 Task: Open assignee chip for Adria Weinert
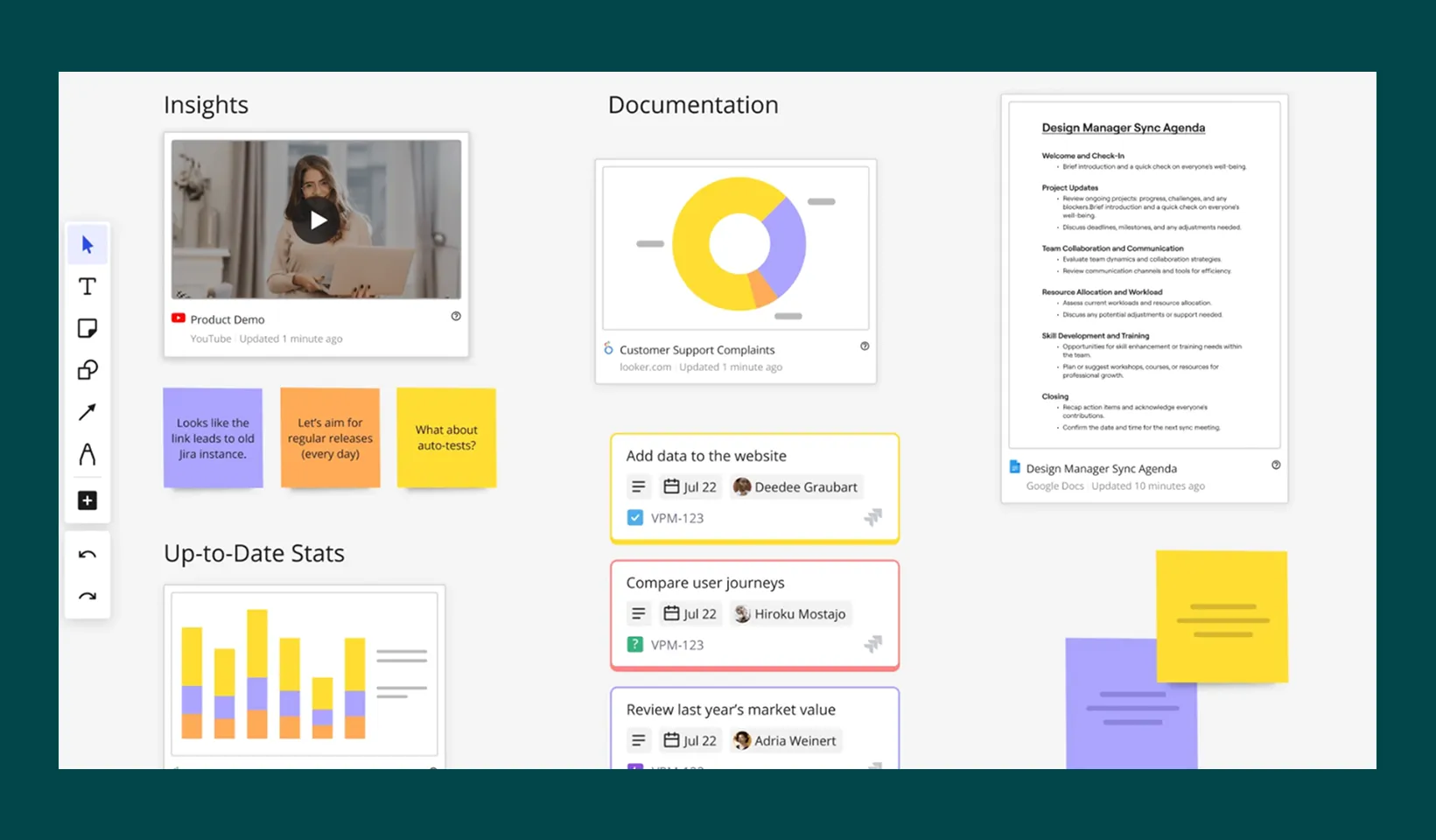[x=785, y=740]
